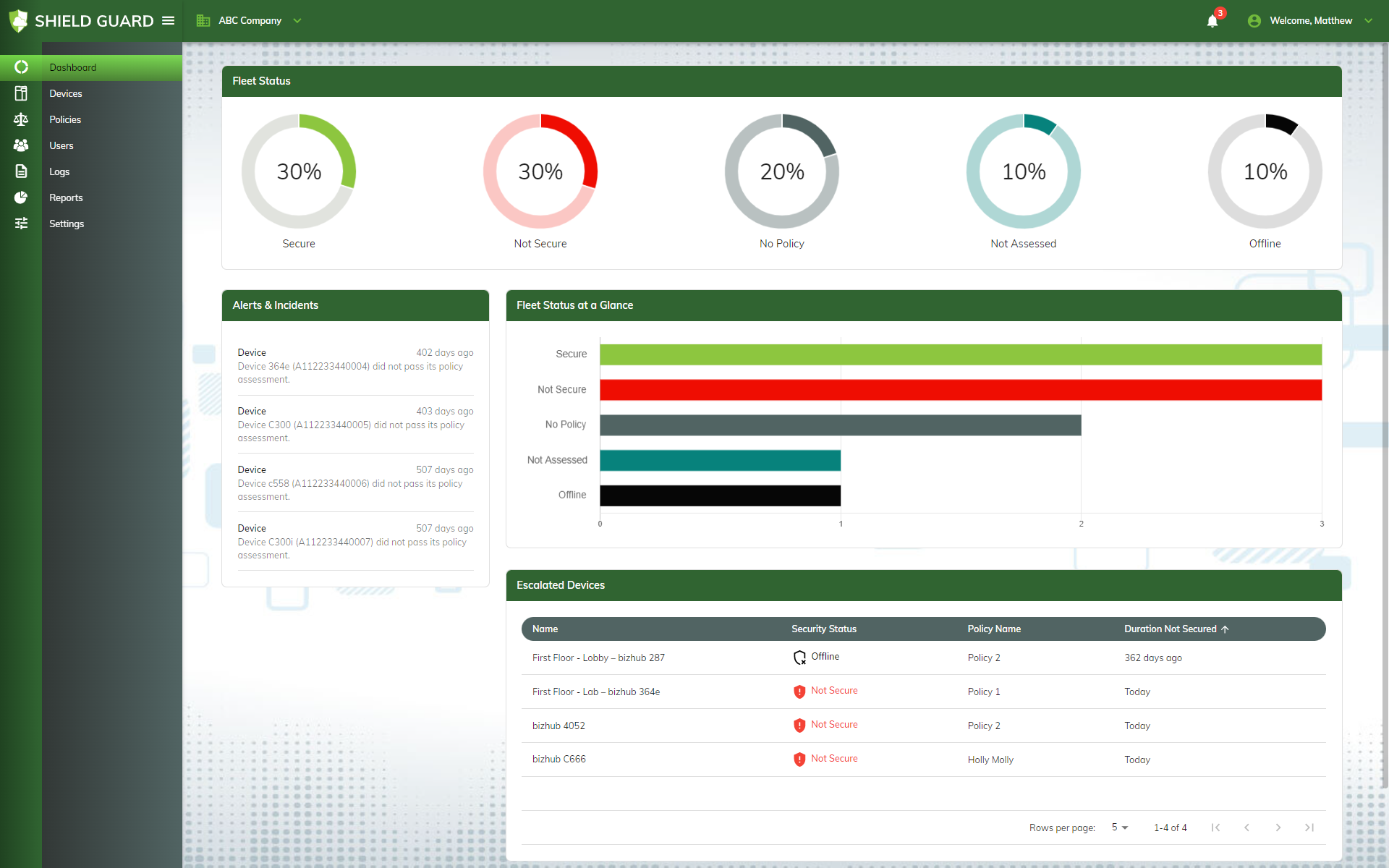Screen dimensions: 1389x868
Task: Open device bizhub C666 from Escalated Devices
Action: [x=558, y=759]
